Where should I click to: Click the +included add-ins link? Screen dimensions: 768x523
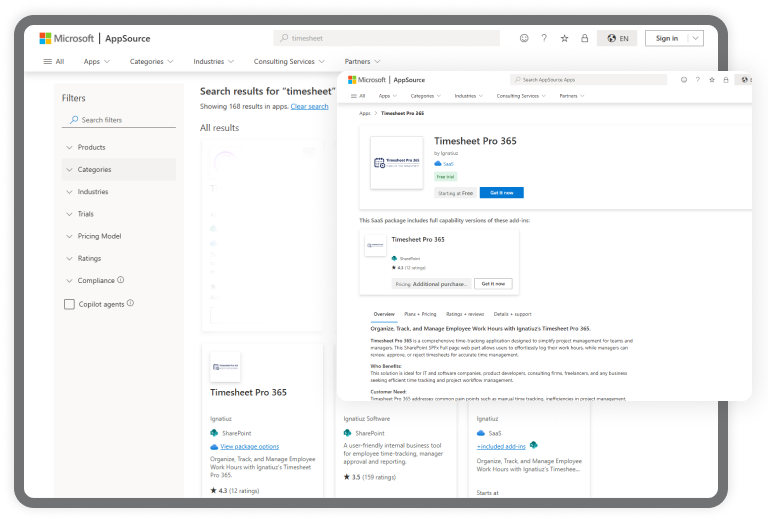(x=501, y=447)
